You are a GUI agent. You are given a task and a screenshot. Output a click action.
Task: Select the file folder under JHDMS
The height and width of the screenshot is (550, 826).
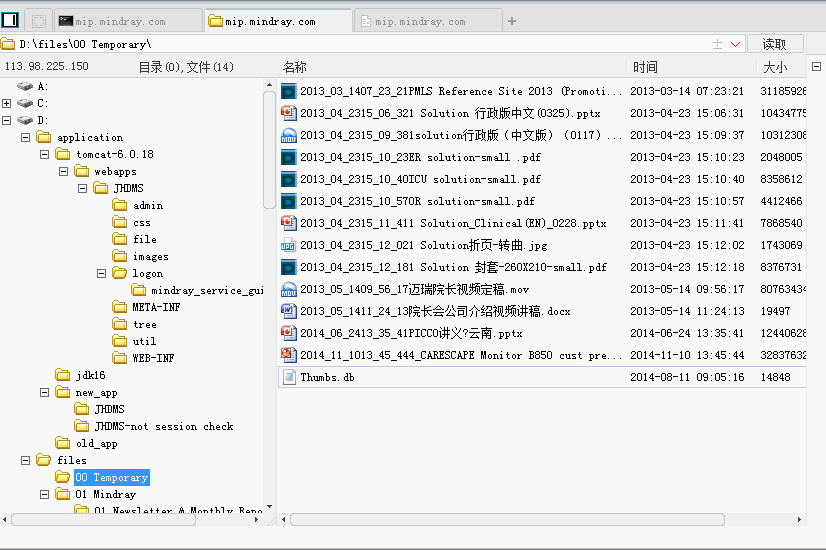(x=145, y=239)
